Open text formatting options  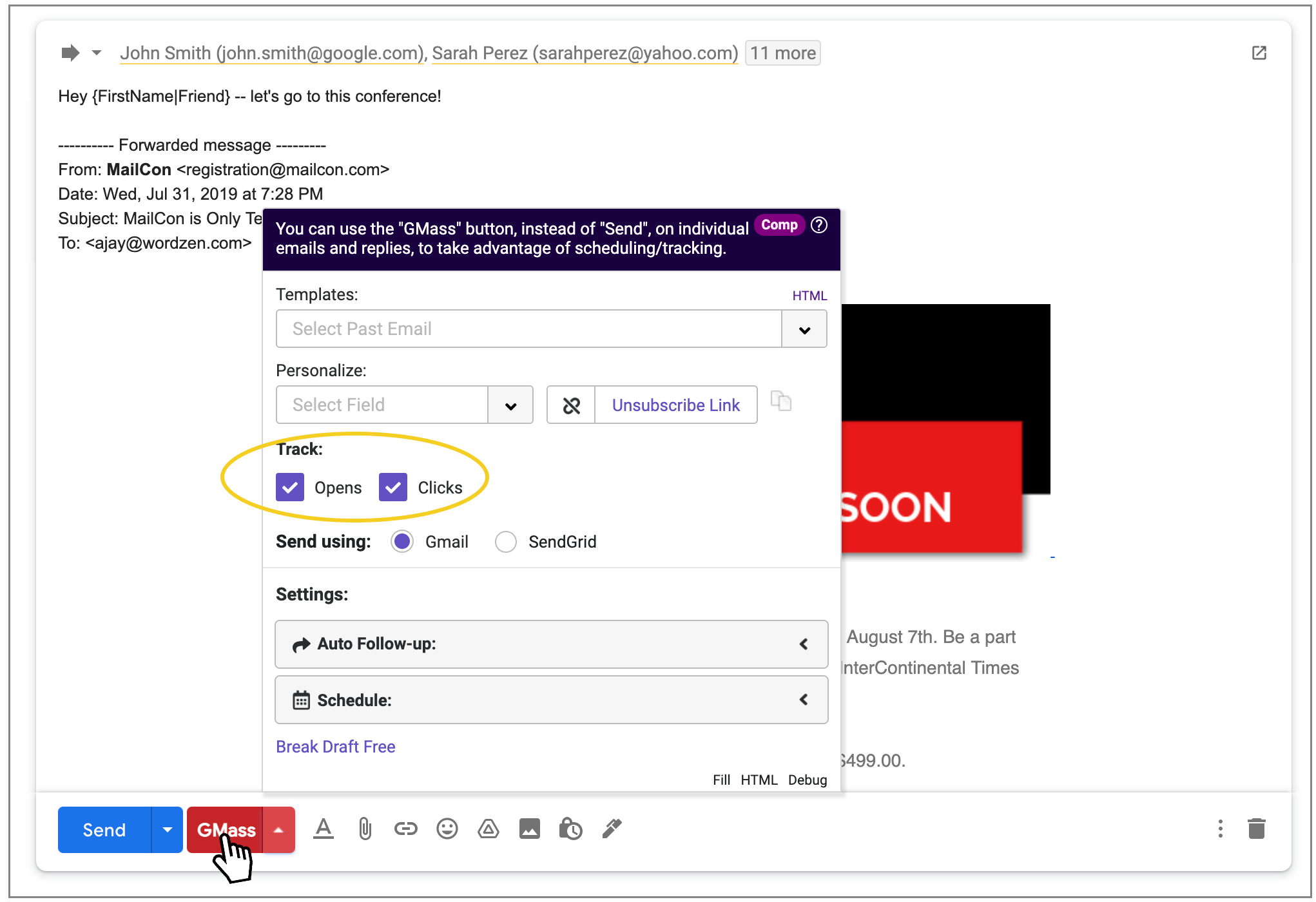click(324, 829)
